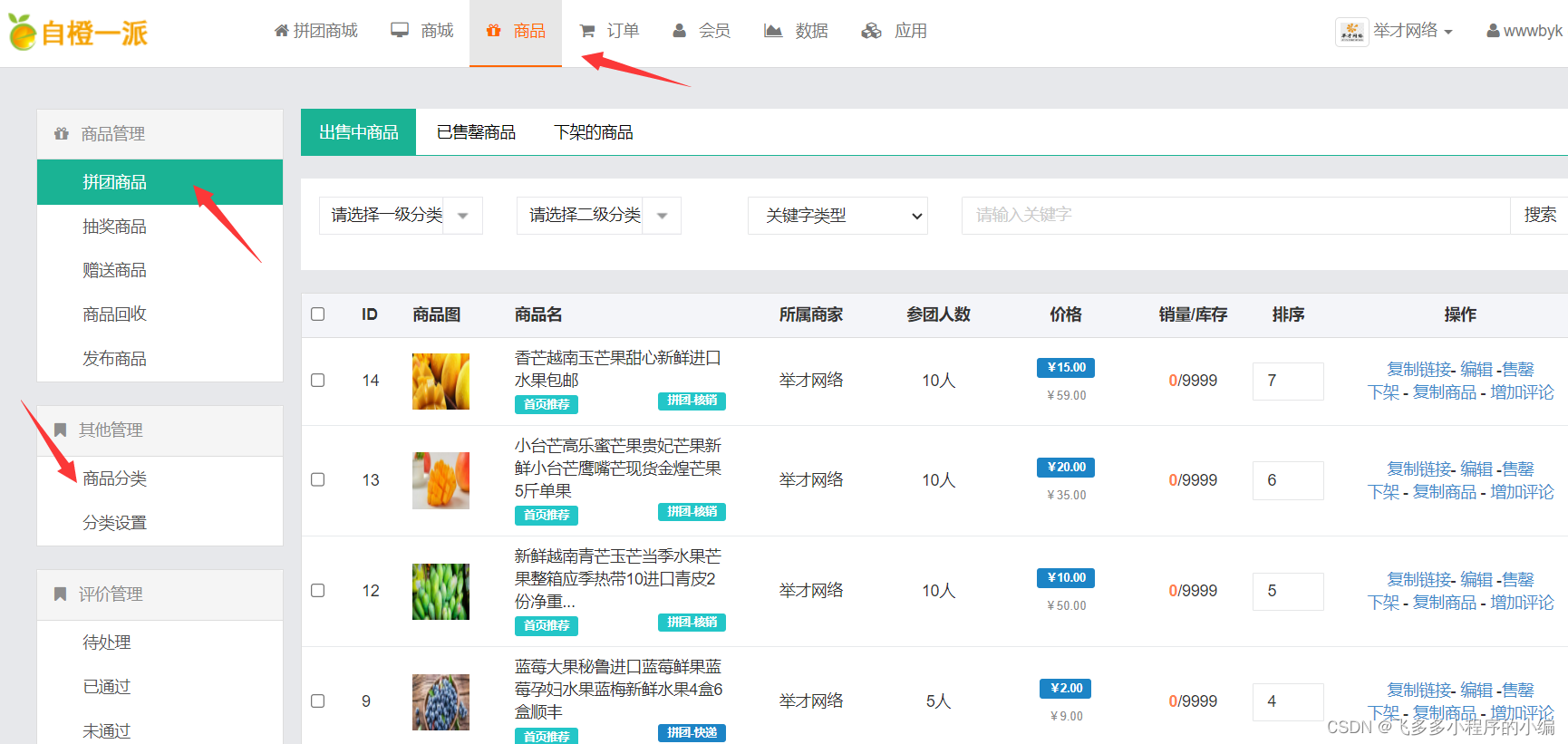This screenshot has width=1568, height=744.
Task: Click 下架 for product 12
Action: pyautogui.click(x=1384, y=603)
